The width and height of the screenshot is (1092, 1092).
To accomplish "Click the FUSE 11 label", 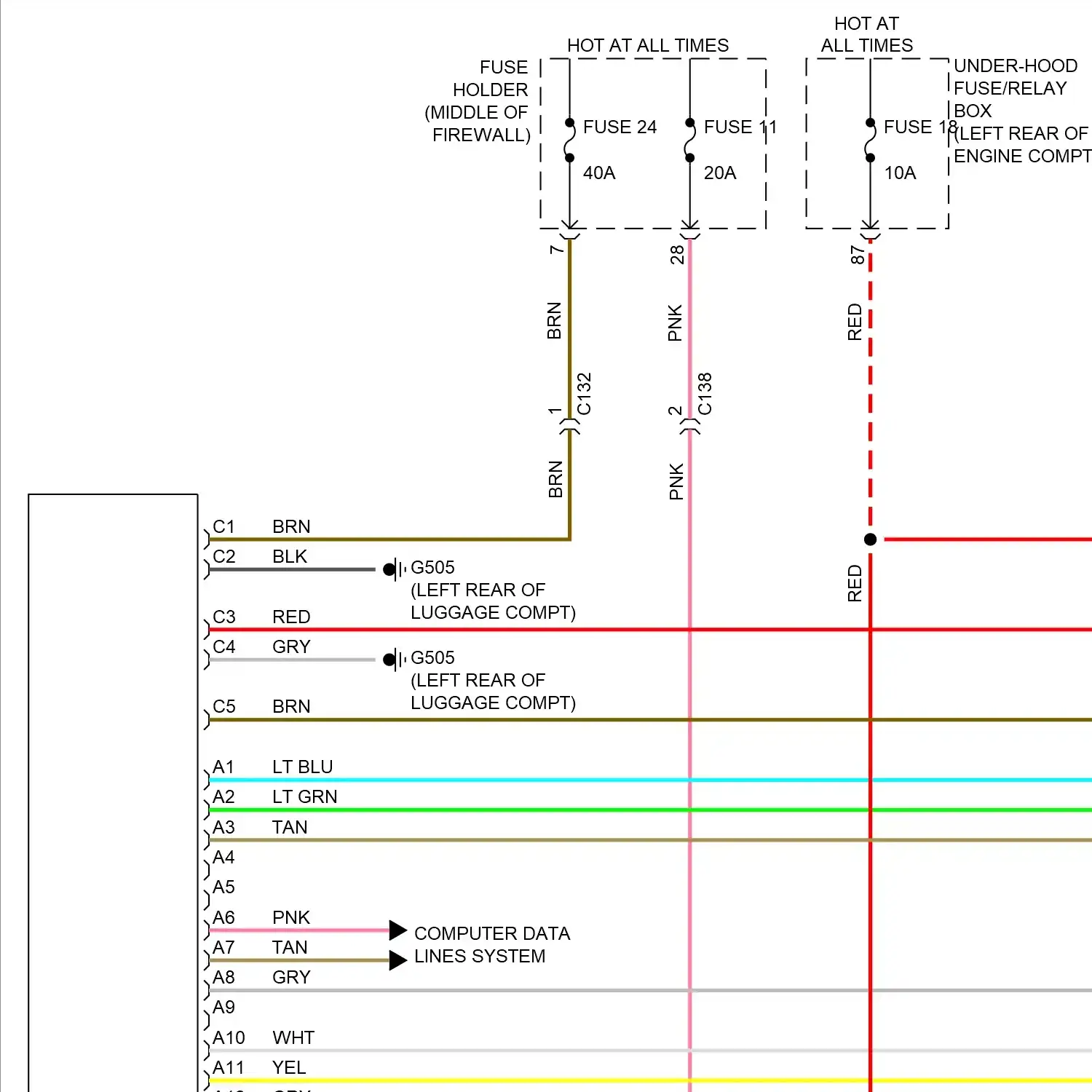I will point(740,127).
